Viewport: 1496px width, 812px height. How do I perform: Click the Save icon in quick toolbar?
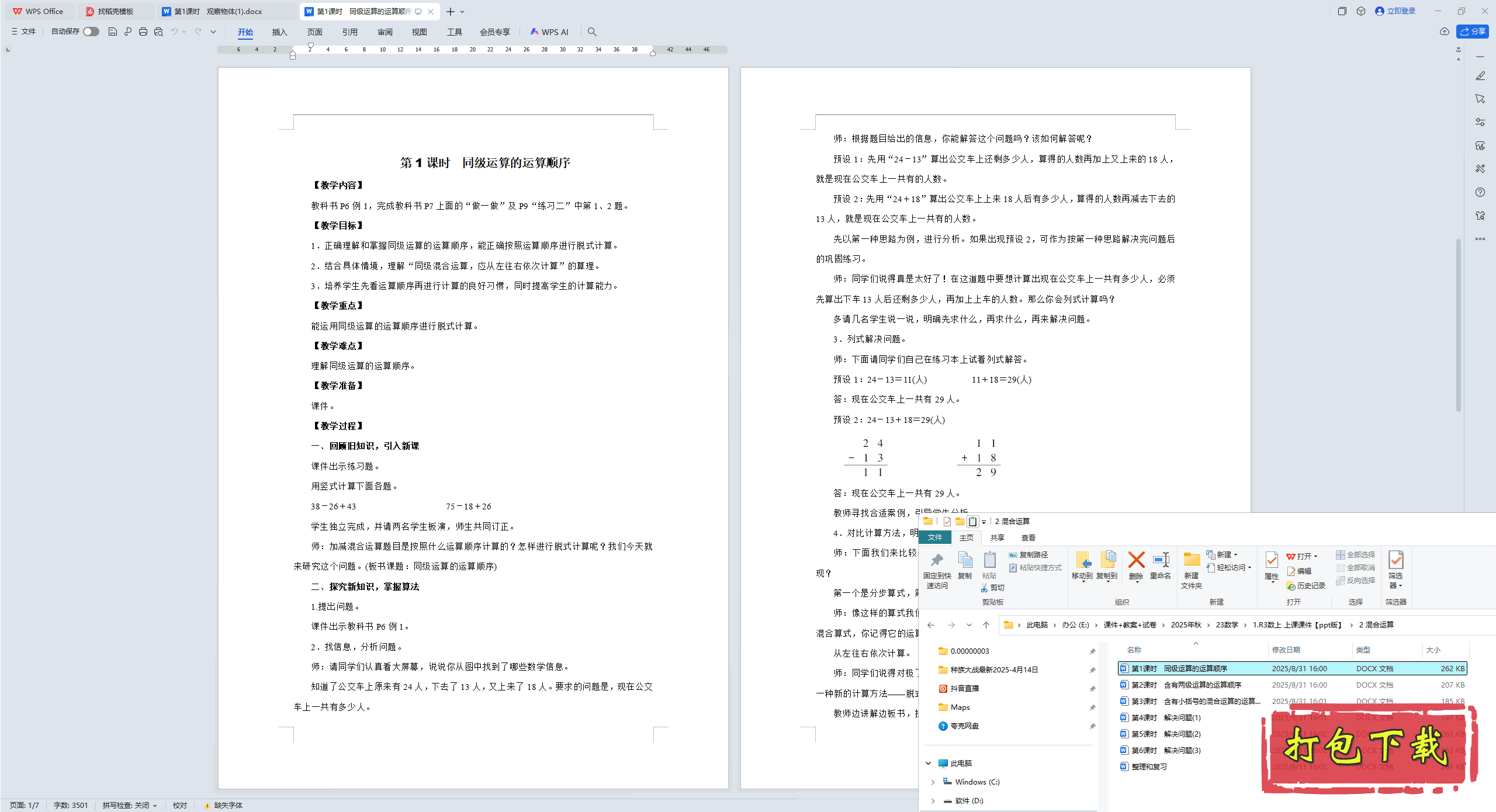113,32
